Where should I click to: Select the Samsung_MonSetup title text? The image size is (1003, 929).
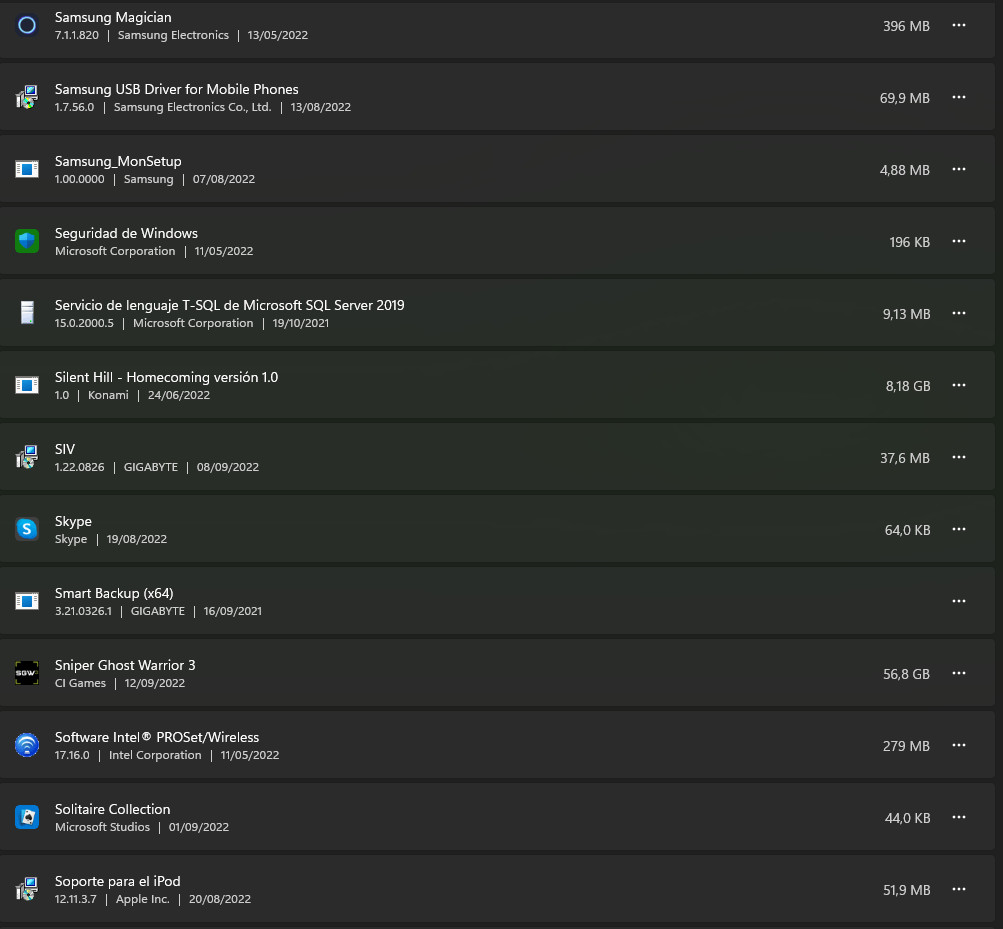pos(118,162)
